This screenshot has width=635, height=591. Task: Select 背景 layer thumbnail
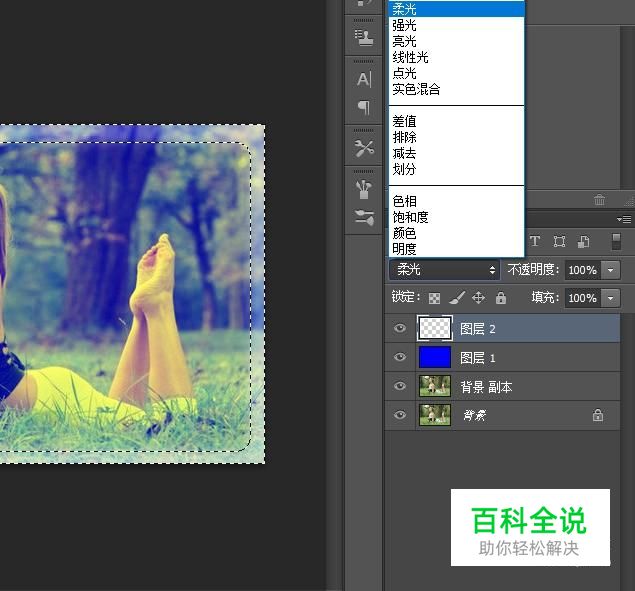coord(435,415)
